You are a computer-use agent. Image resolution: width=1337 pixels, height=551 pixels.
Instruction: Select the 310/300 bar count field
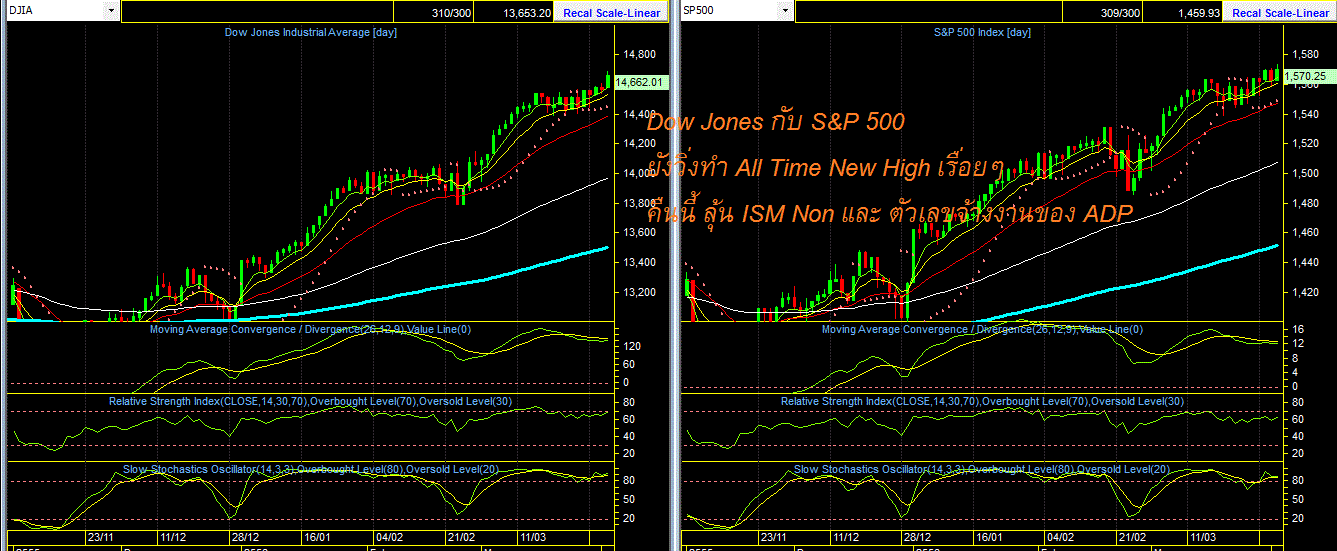point(432,12)
